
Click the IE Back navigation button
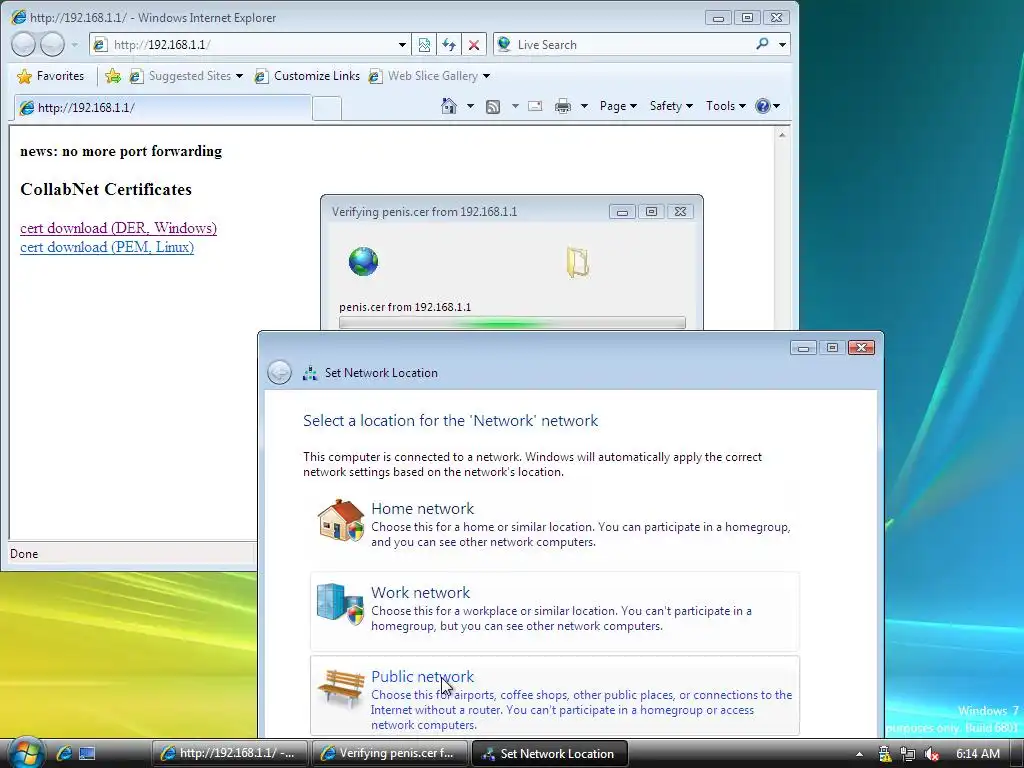coord(24,44)
